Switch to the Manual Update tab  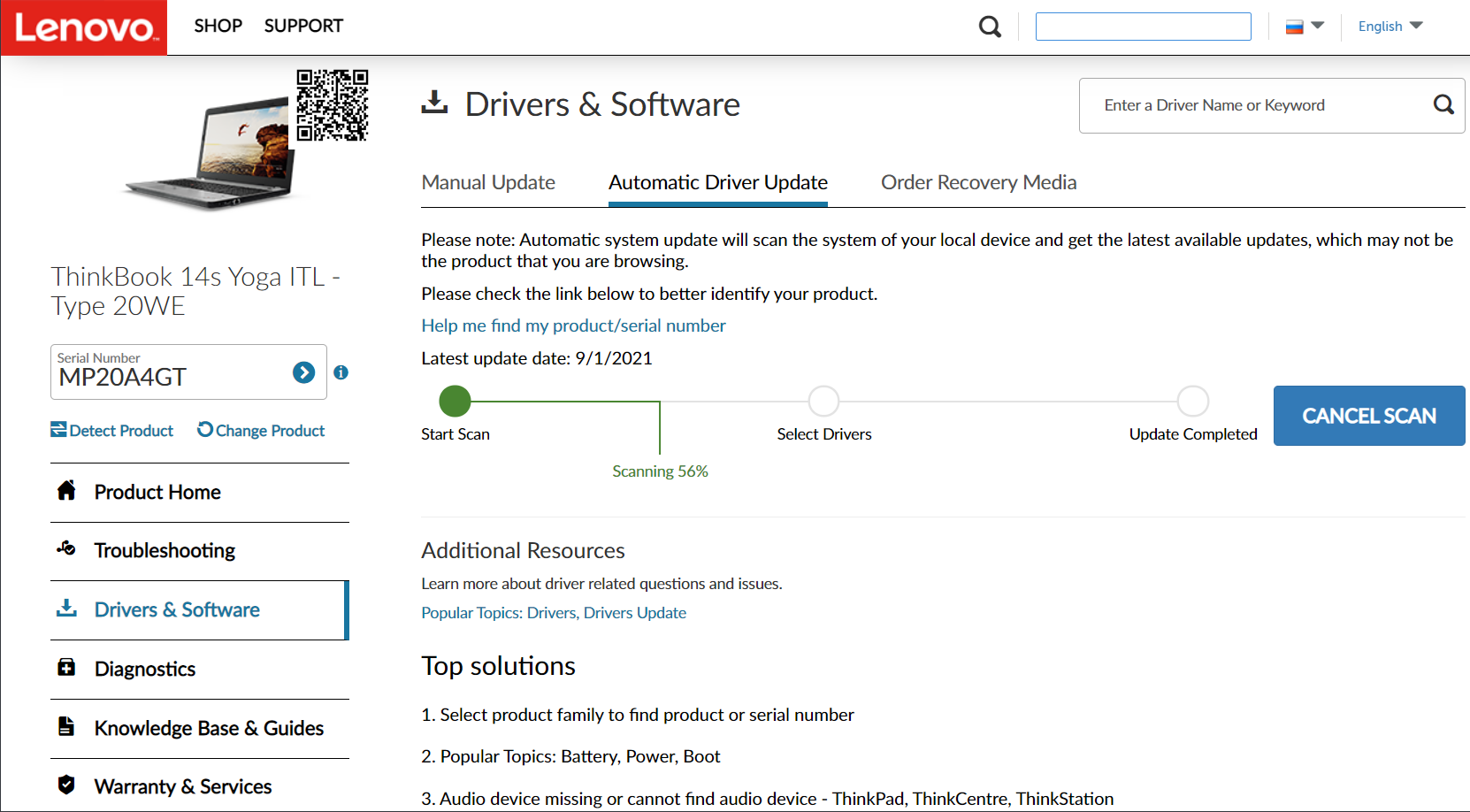pyautogui.click(x=488, y=182)
